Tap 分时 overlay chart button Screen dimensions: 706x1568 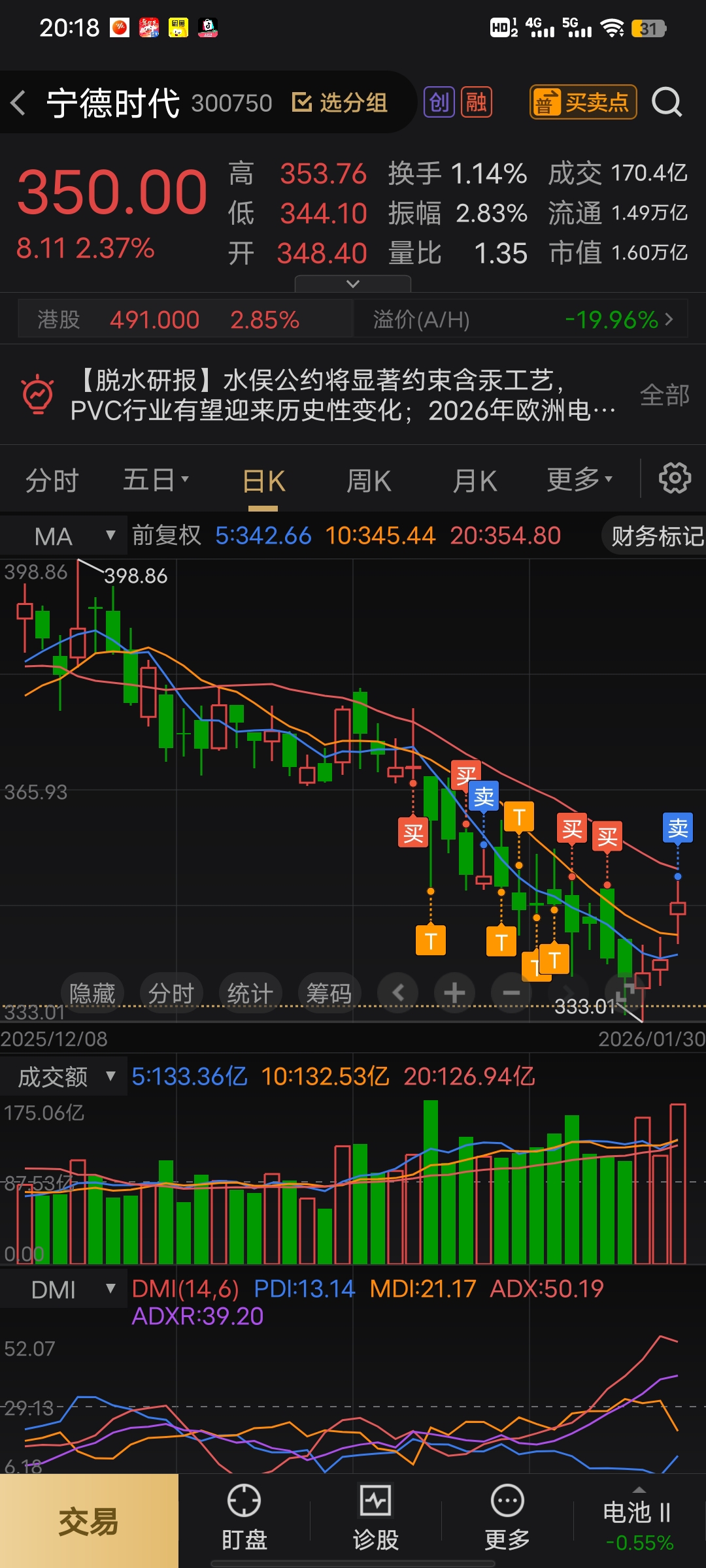click(x=171, y=993)
